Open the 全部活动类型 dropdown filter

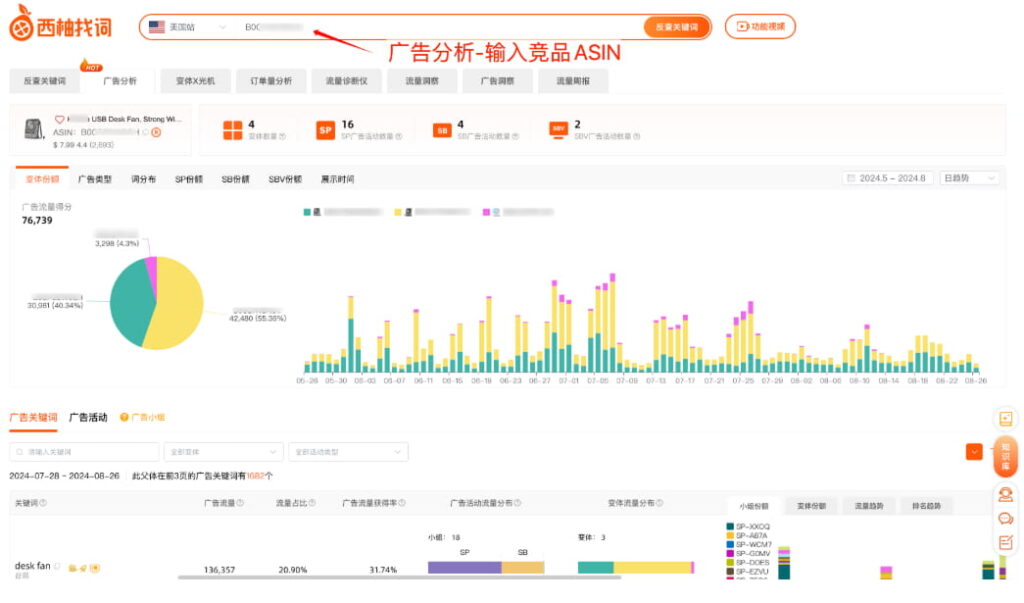tap(348, 452)
